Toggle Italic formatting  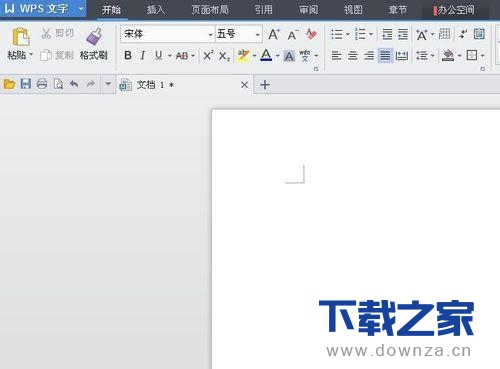tap(143, 55)
